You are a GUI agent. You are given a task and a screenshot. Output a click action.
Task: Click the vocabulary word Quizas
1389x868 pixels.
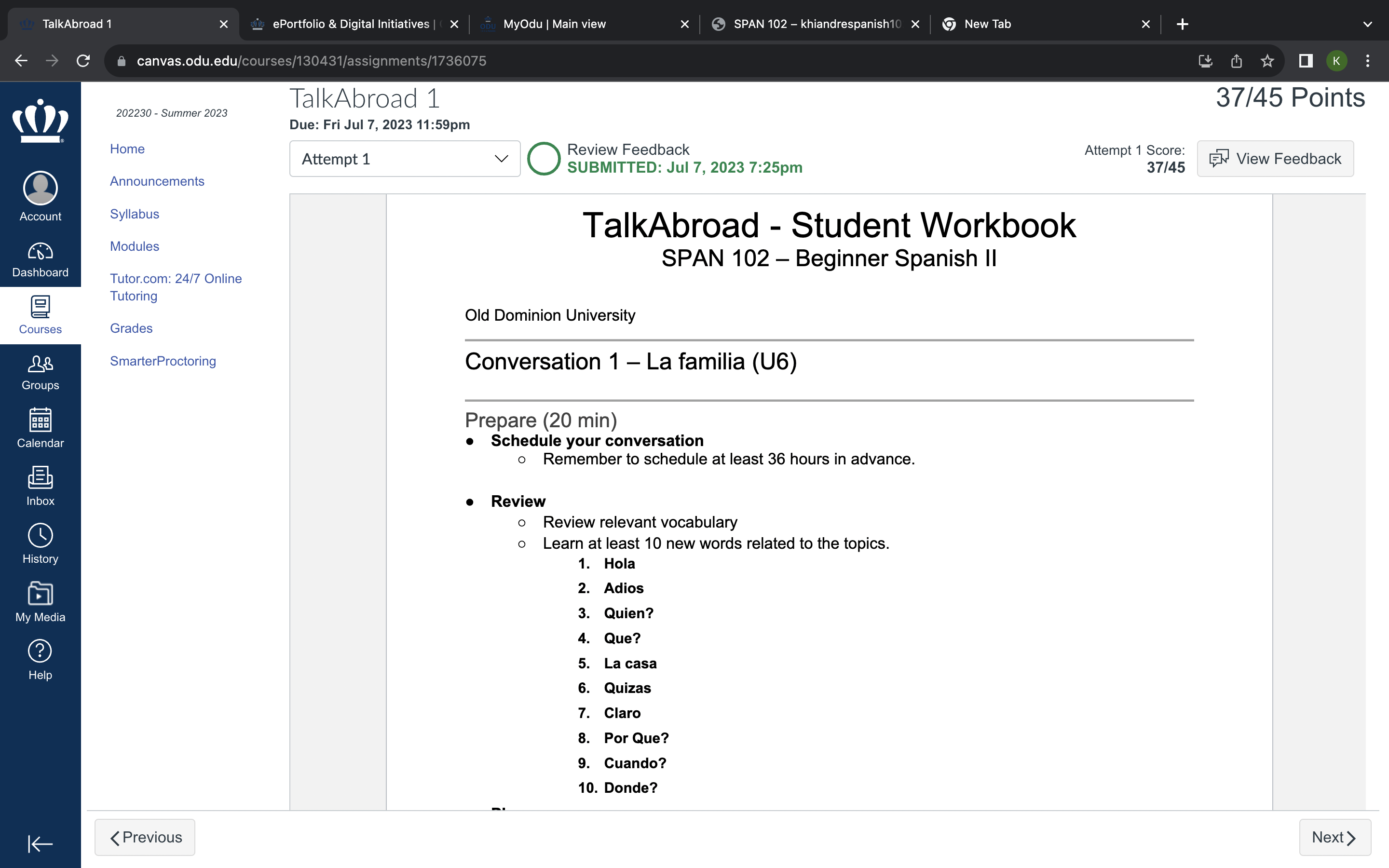coord(627,688)
